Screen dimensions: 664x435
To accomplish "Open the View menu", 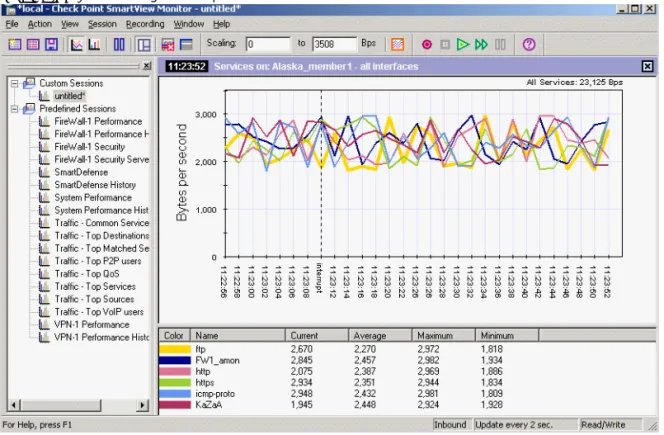I will (70, 24).
